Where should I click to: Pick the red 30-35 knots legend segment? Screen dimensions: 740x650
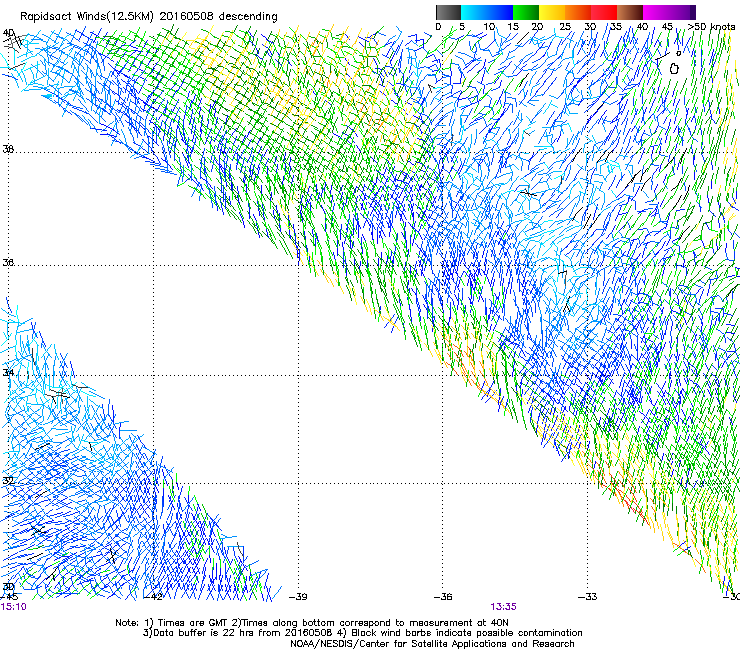604,12
